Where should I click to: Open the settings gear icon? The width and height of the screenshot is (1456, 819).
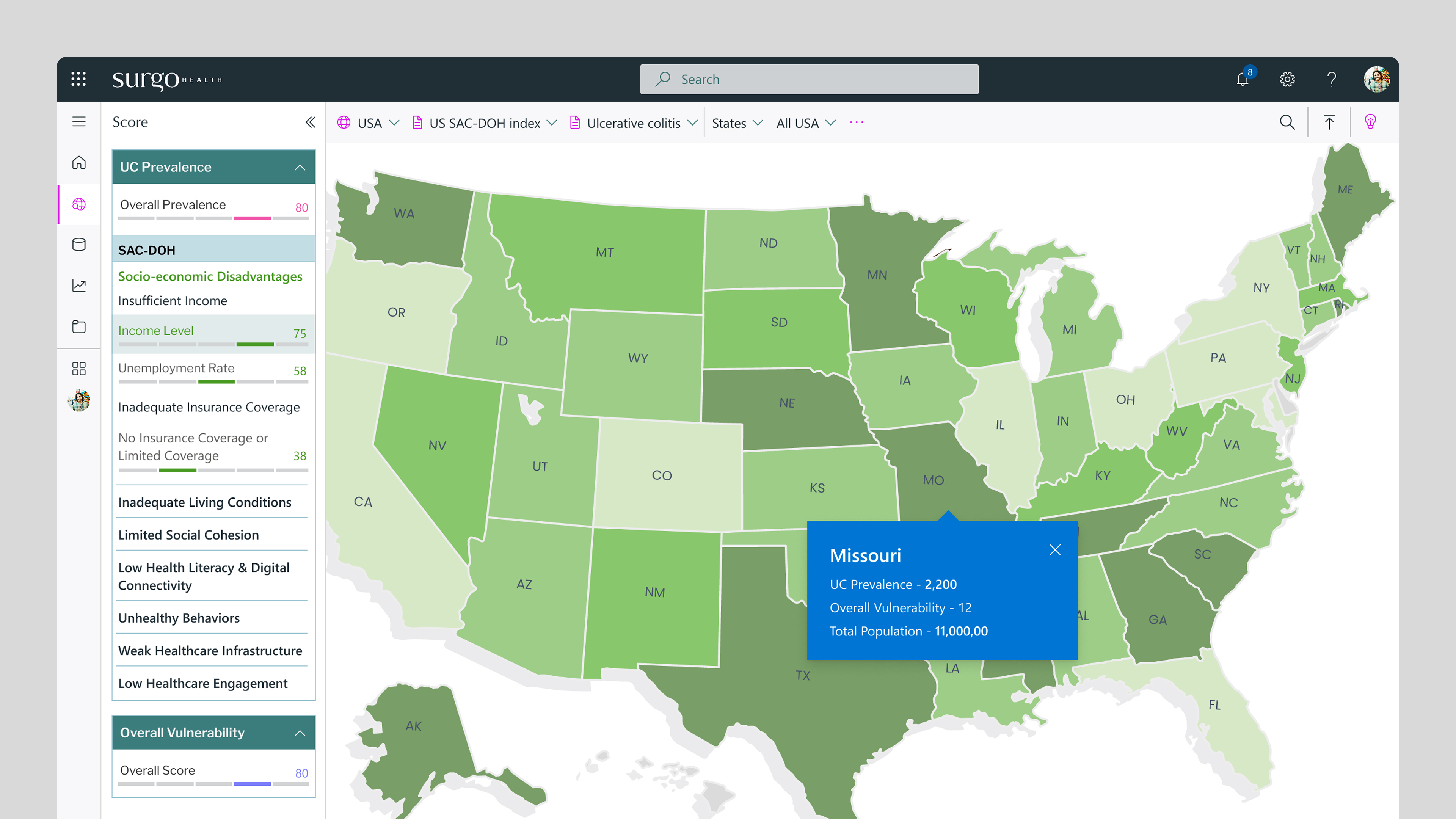(1287, 79)
